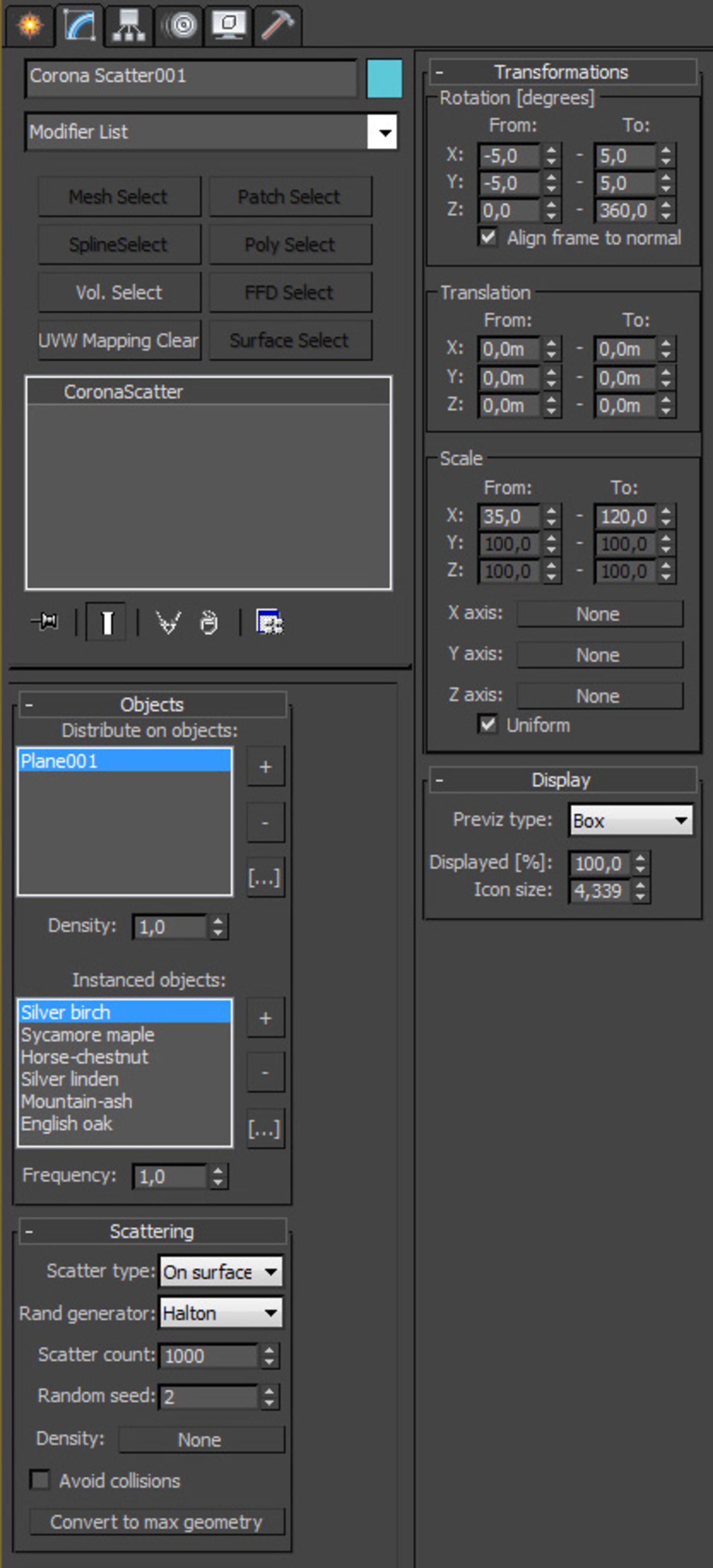Click the Y axis map None button
This screenshot has height=1568, width=713.
[600, 655]
